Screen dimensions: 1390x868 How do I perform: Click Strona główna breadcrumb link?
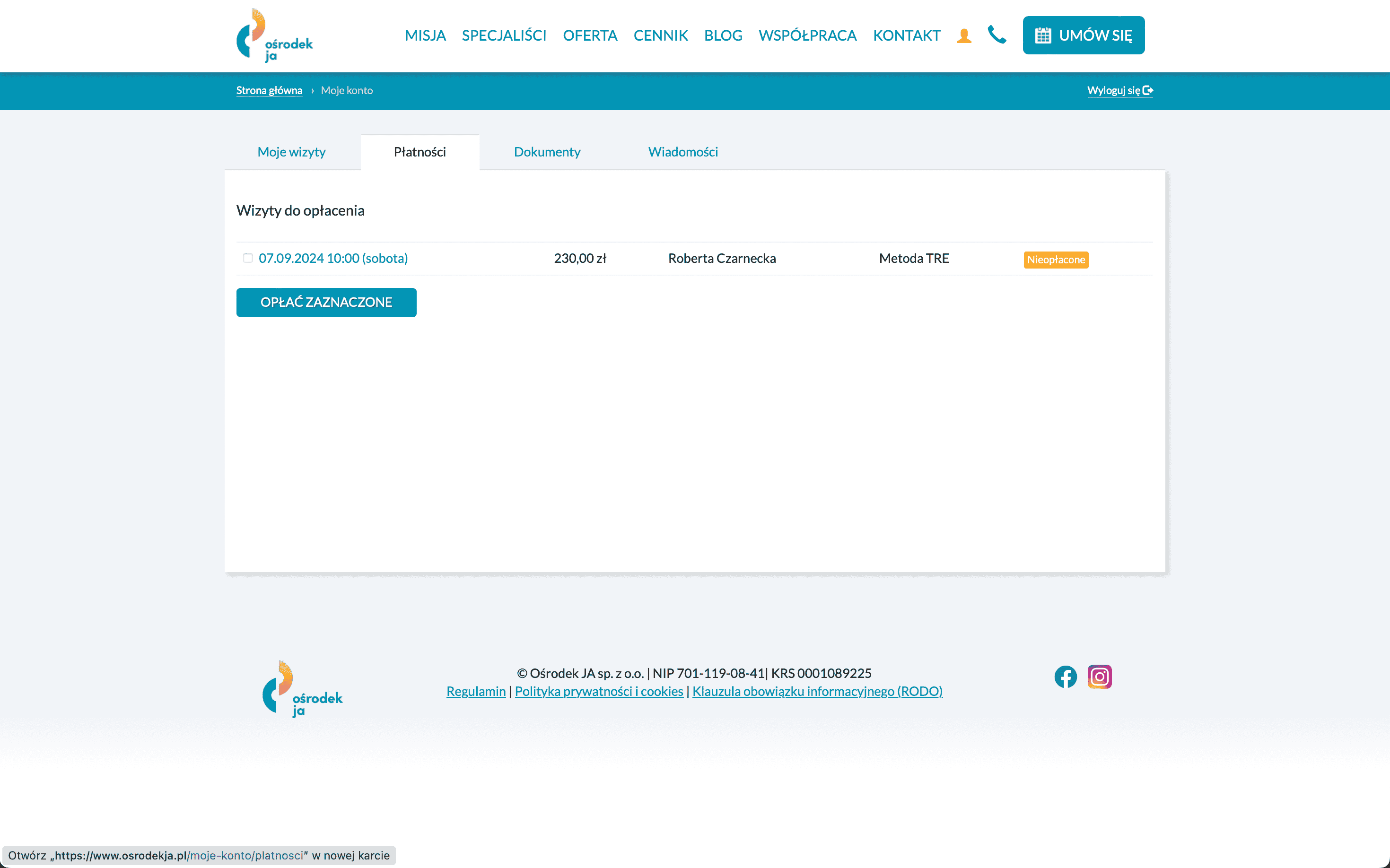[269, 90]
